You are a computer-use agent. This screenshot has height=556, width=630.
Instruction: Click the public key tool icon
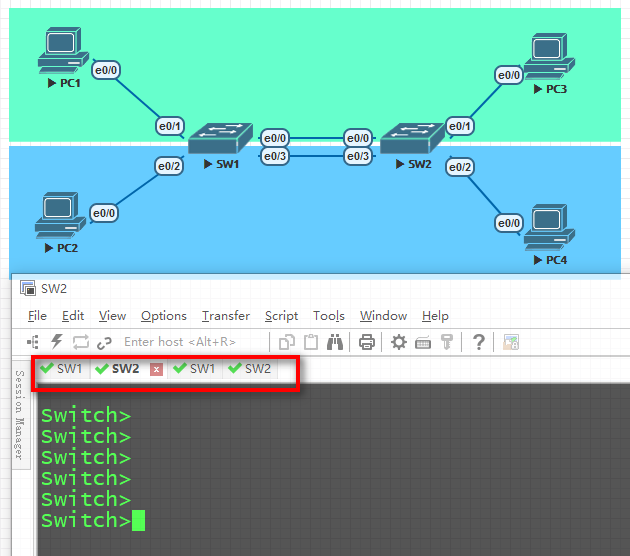pos(446,342)
